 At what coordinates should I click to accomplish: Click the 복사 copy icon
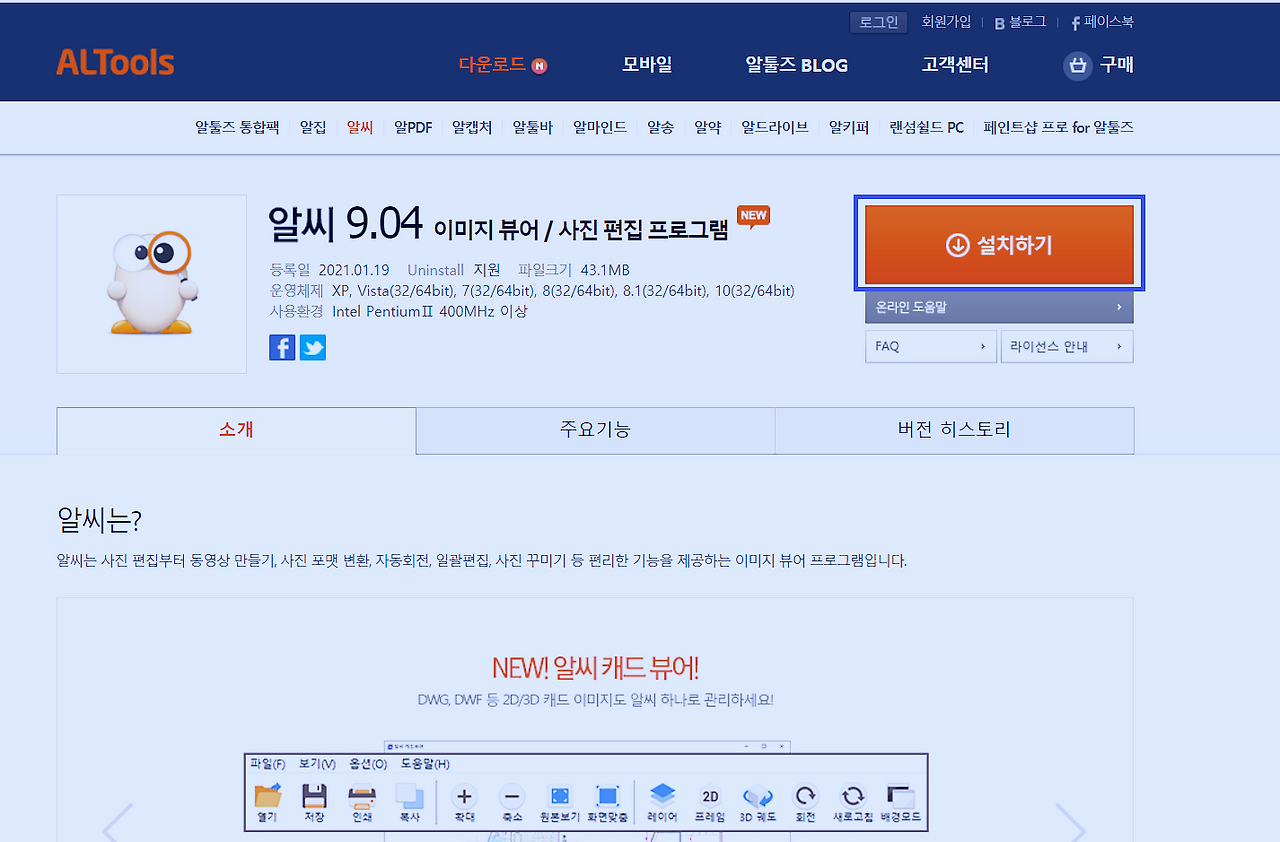coord(410,797)
